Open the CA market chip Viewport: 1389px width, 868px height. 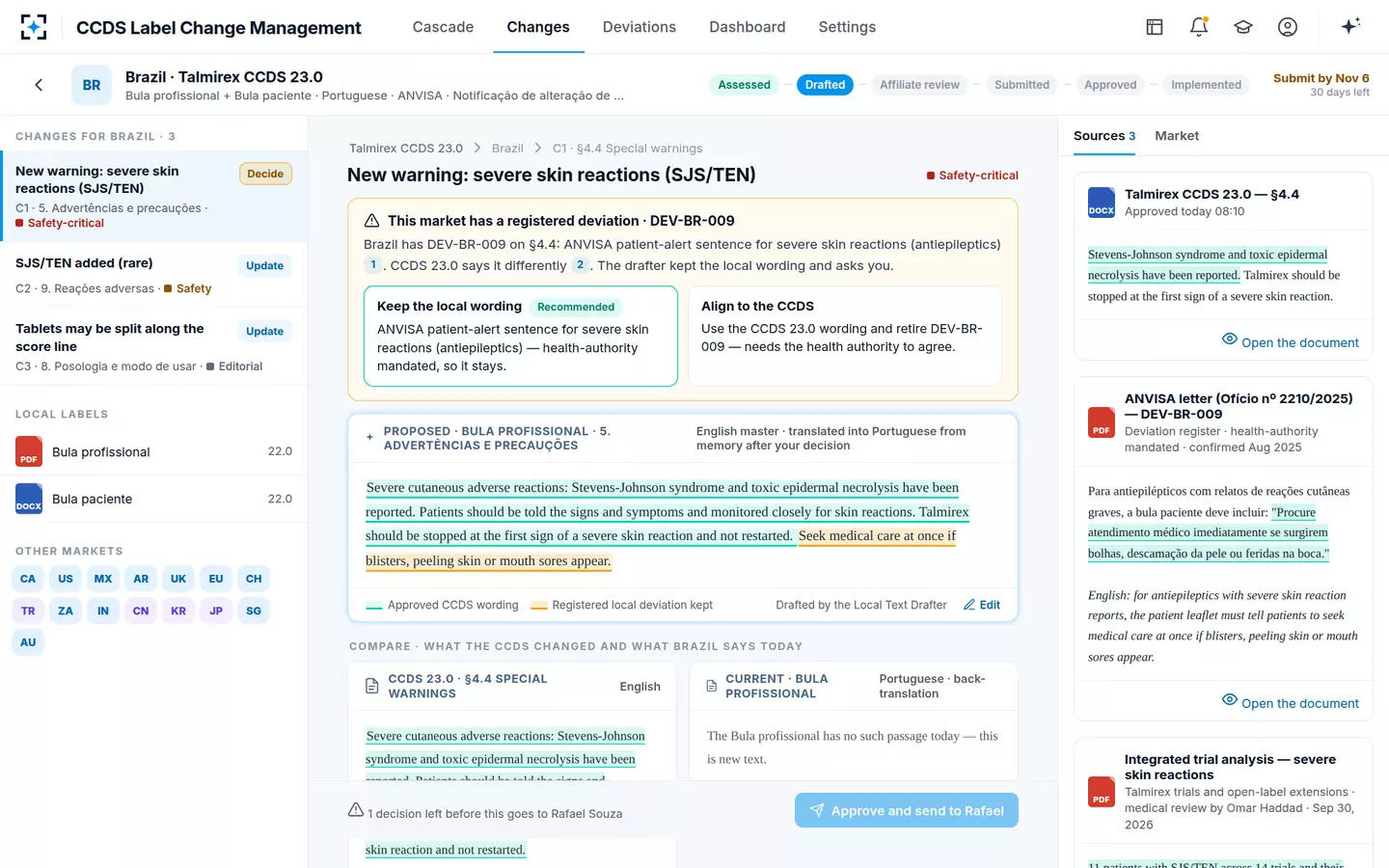pyautogui.click(x=28, y=579)
